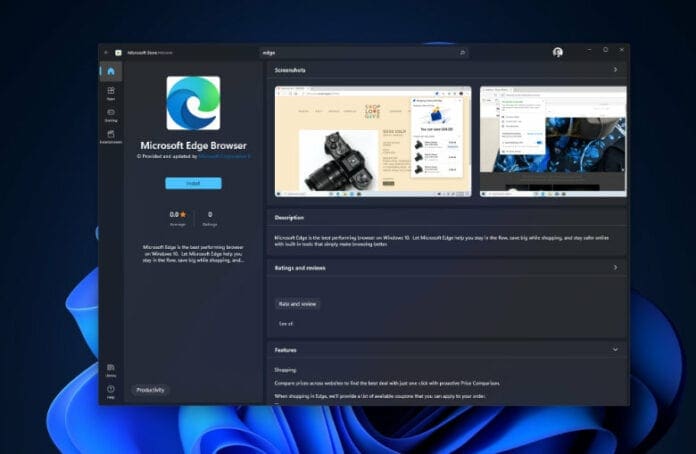Open Help in the sidebar

point(111,391)
